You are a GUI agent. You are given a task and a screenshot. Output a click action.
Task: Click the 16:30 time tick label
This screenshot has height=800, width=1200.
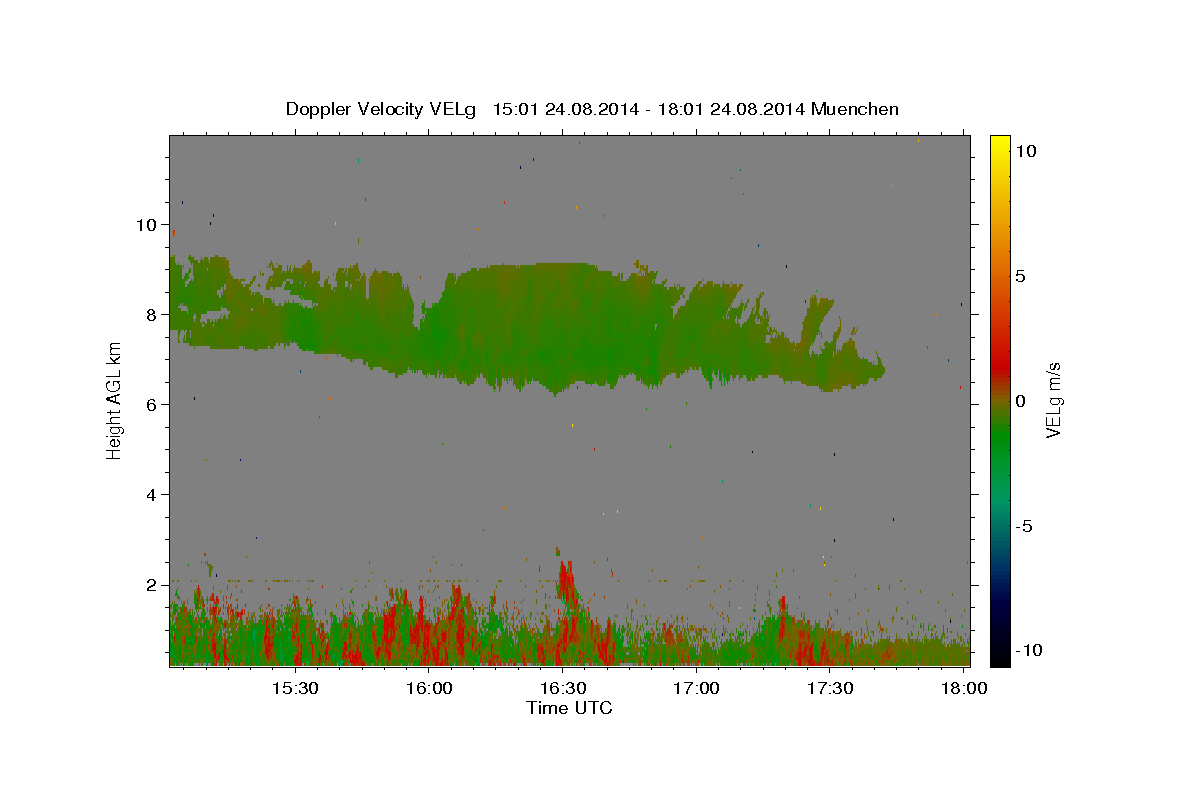click(x=563, y=689)
